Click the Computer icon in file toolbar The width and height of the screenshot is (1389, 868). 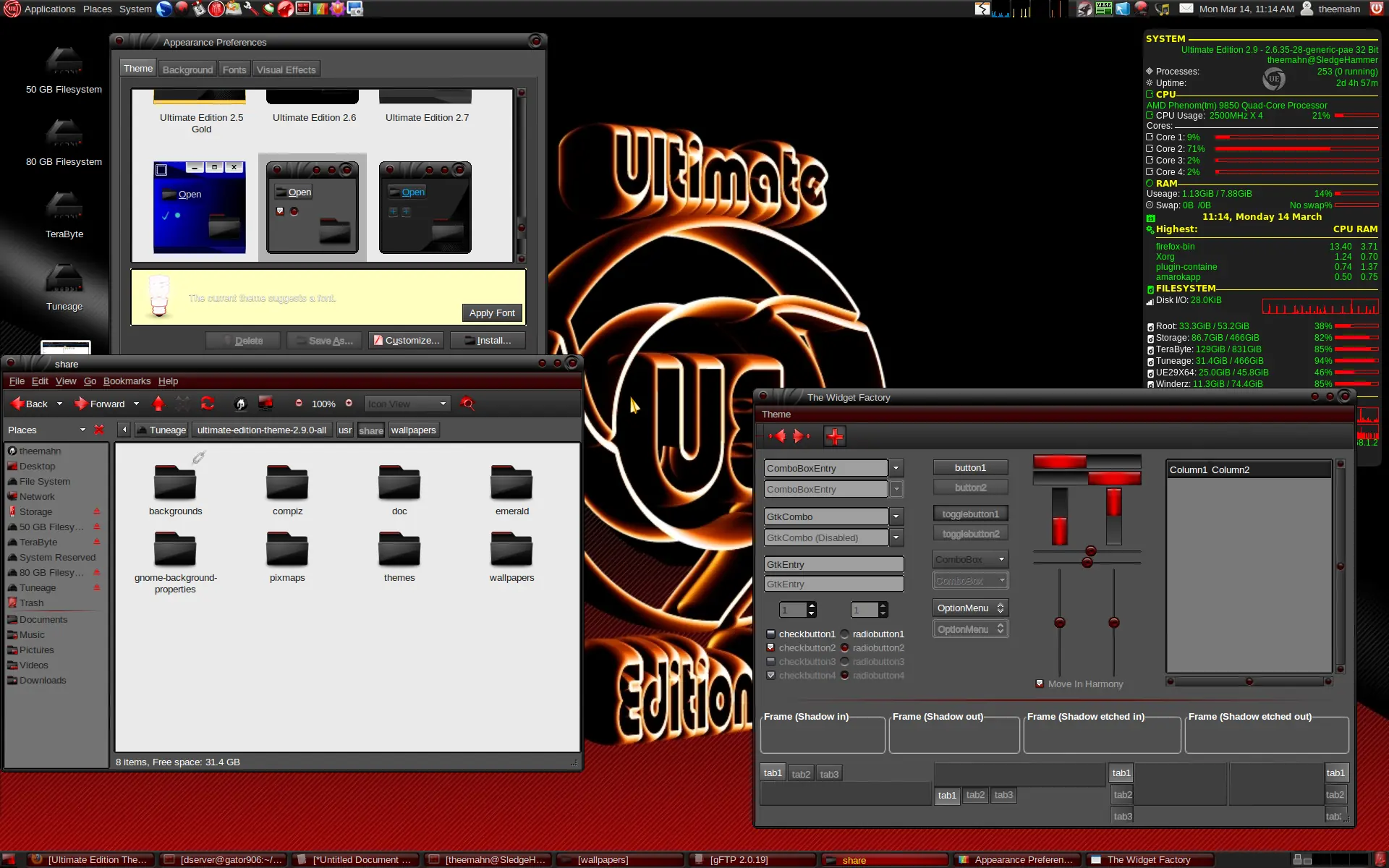pos(266,404)
